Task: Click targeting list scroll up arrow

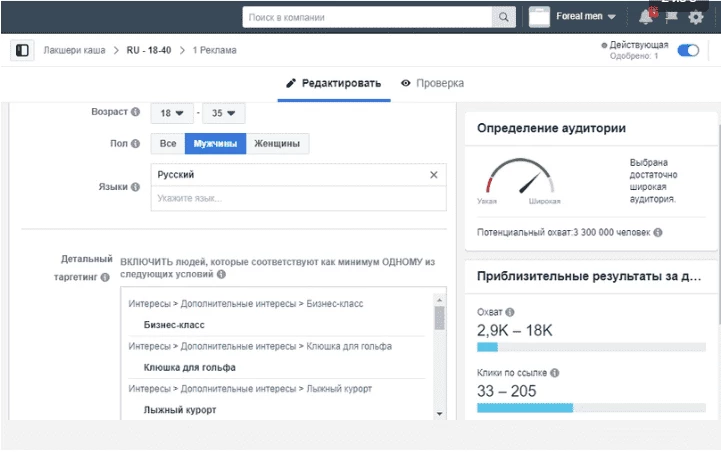Action: click(440, 300)
